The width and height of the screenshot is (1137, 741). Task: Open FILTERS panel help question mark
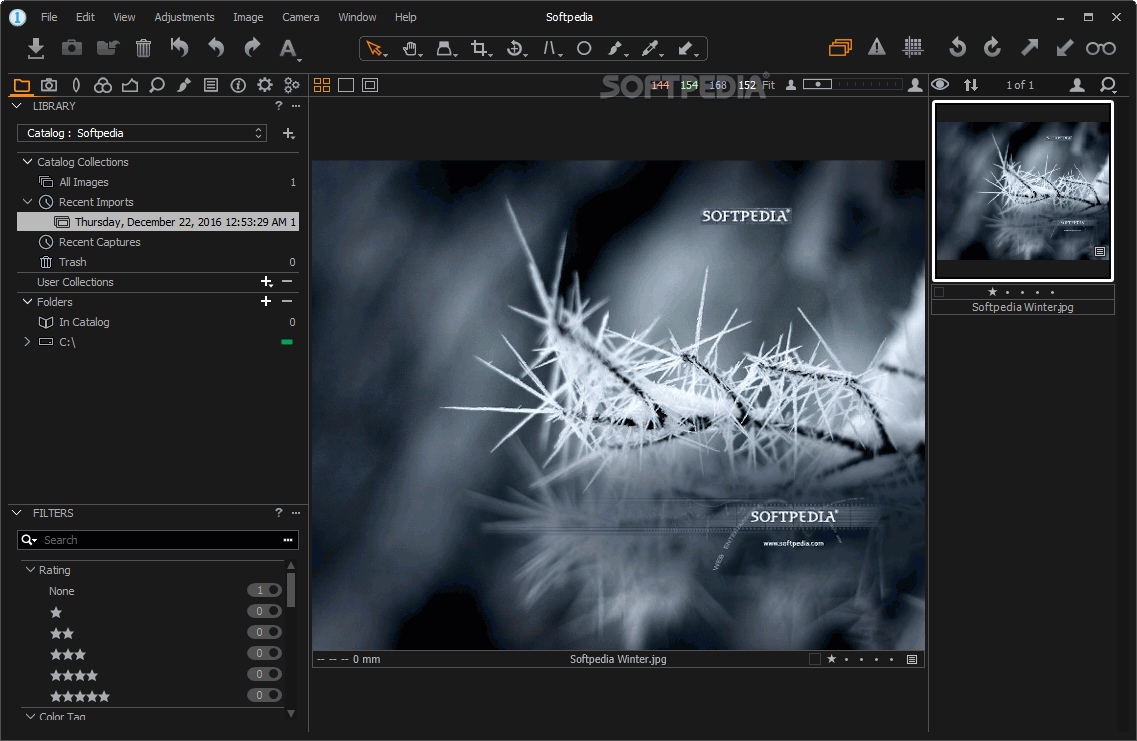(x=278, y=513)
